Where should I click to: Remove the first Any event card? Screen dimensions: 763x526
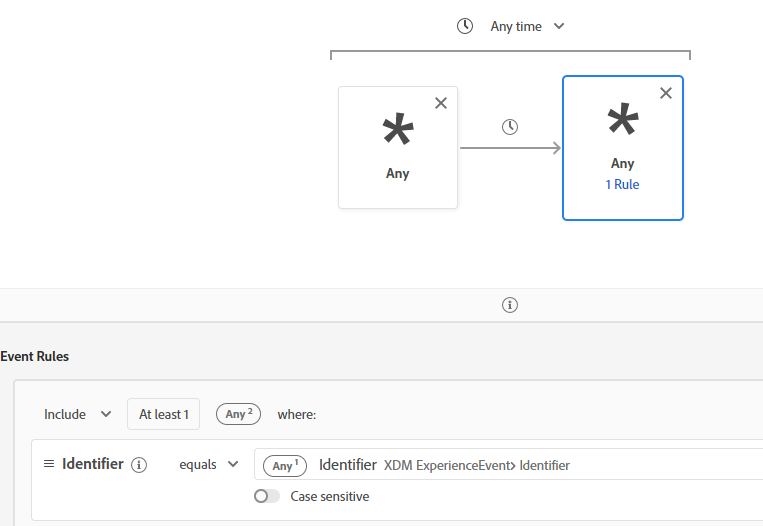pyautogui.click(x=441, y=103)
